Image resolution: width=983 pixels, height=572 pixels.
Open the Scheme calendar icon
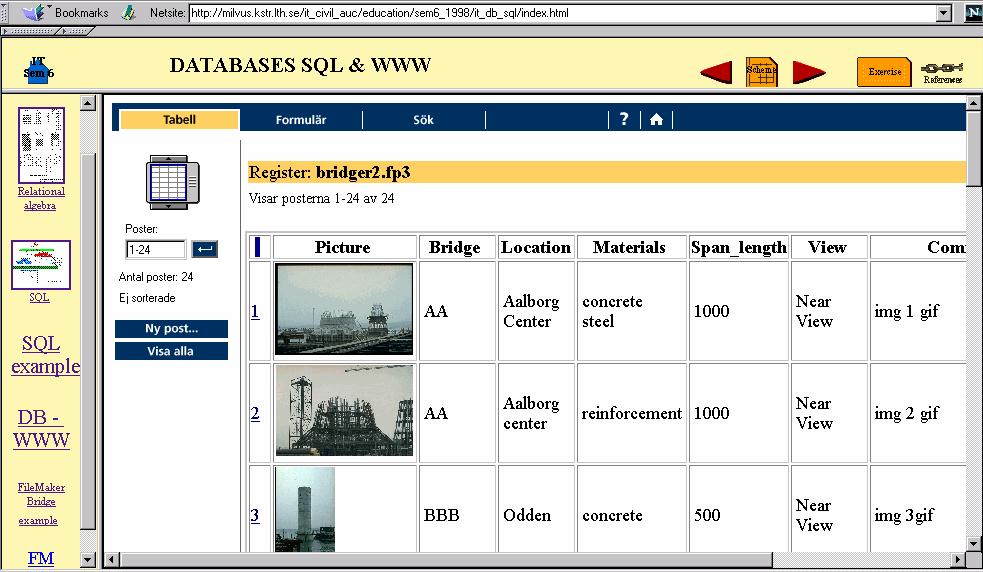[x=762, y=71]
